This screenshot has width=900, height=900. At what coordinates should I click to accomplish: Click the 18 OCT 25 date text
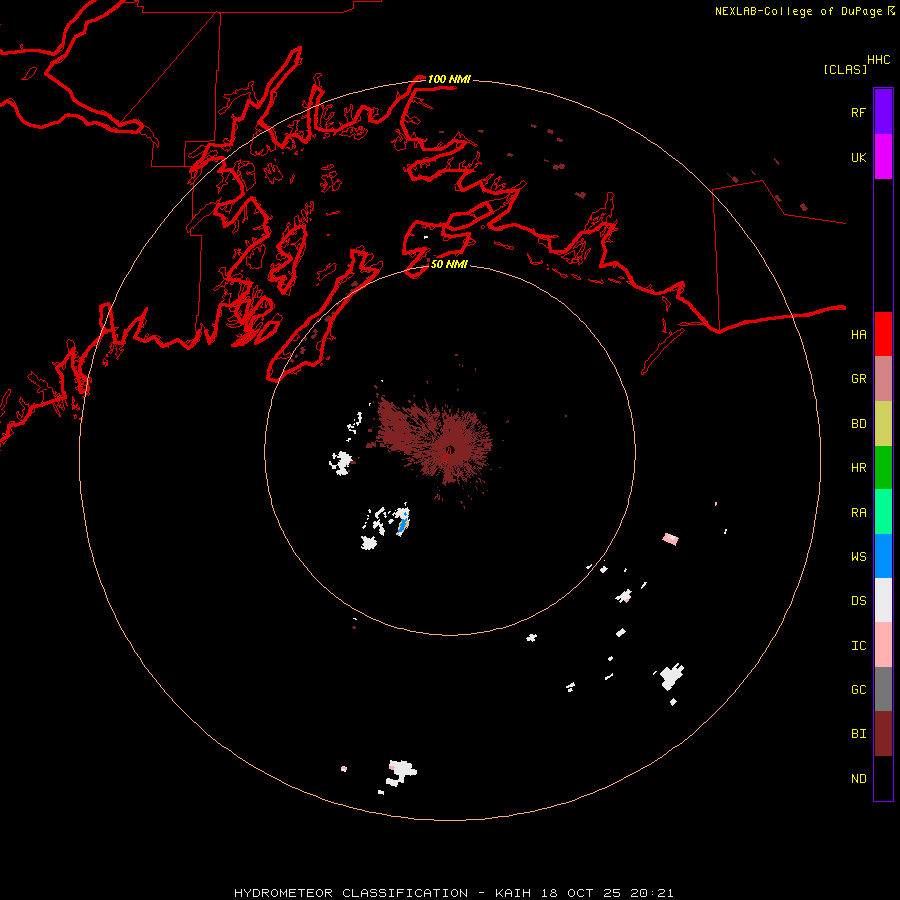tap(581, 893)
